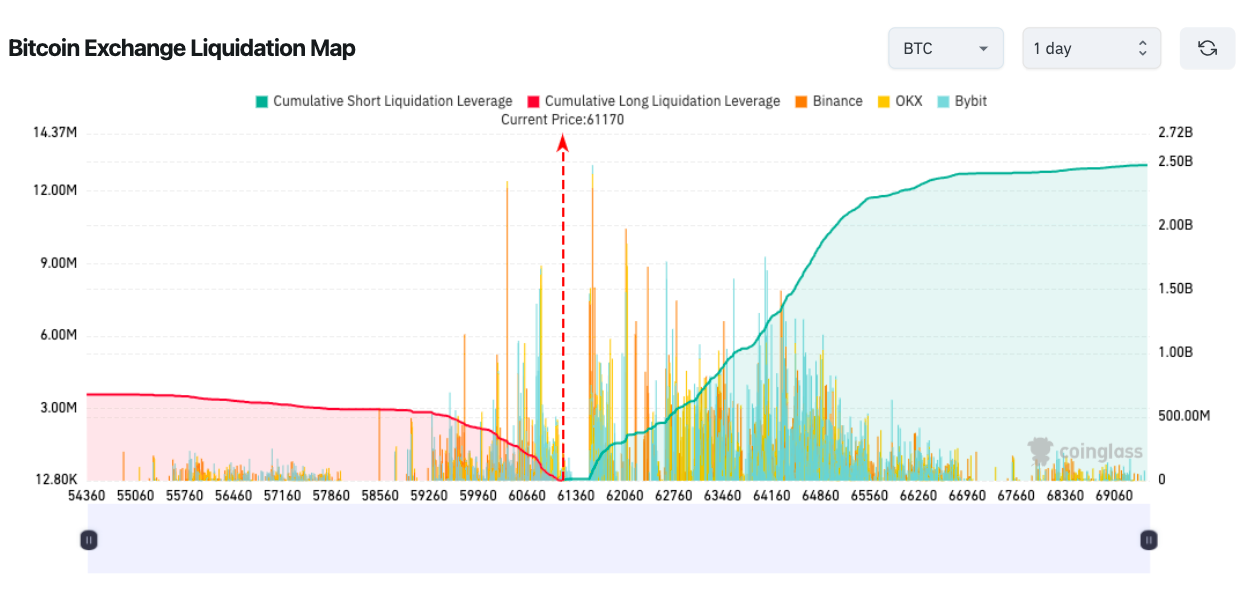
Task: Click the 14.37M left axis label
Action: coord(55,133)
